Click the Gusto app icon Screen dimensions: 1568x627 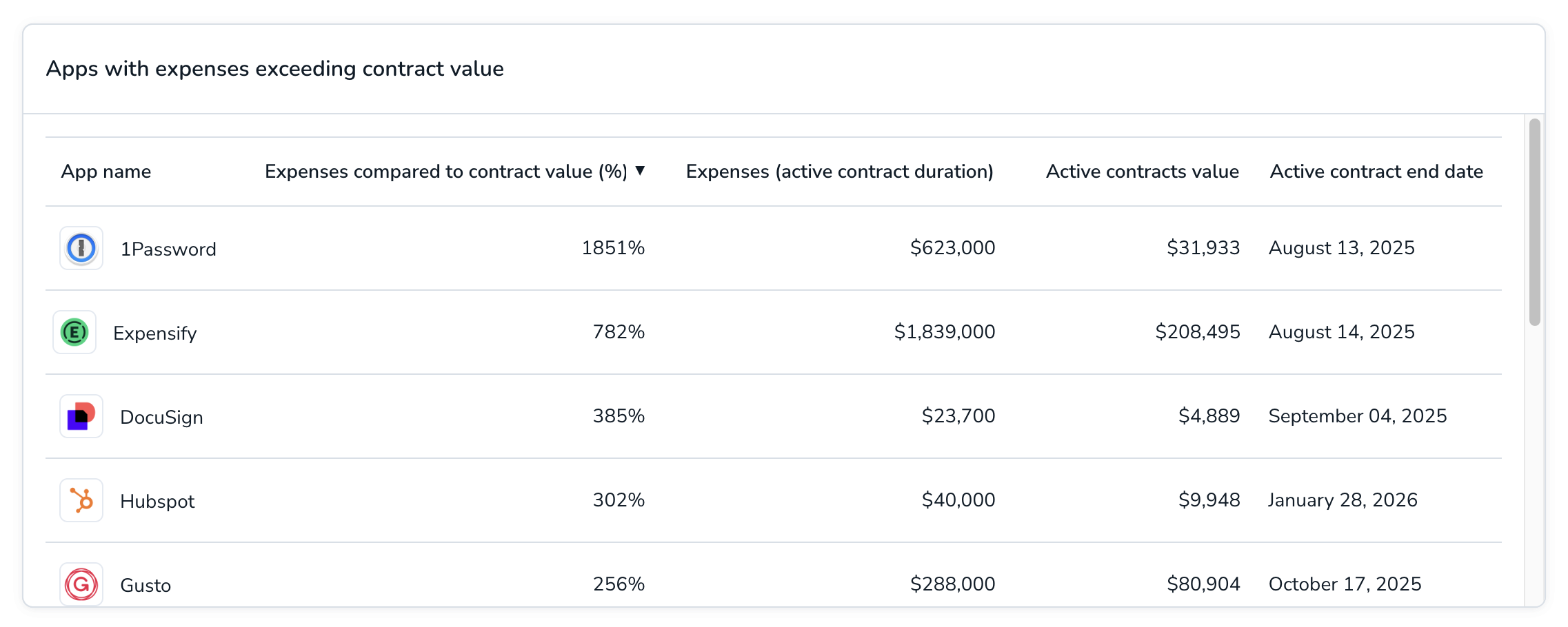(81, 584)
